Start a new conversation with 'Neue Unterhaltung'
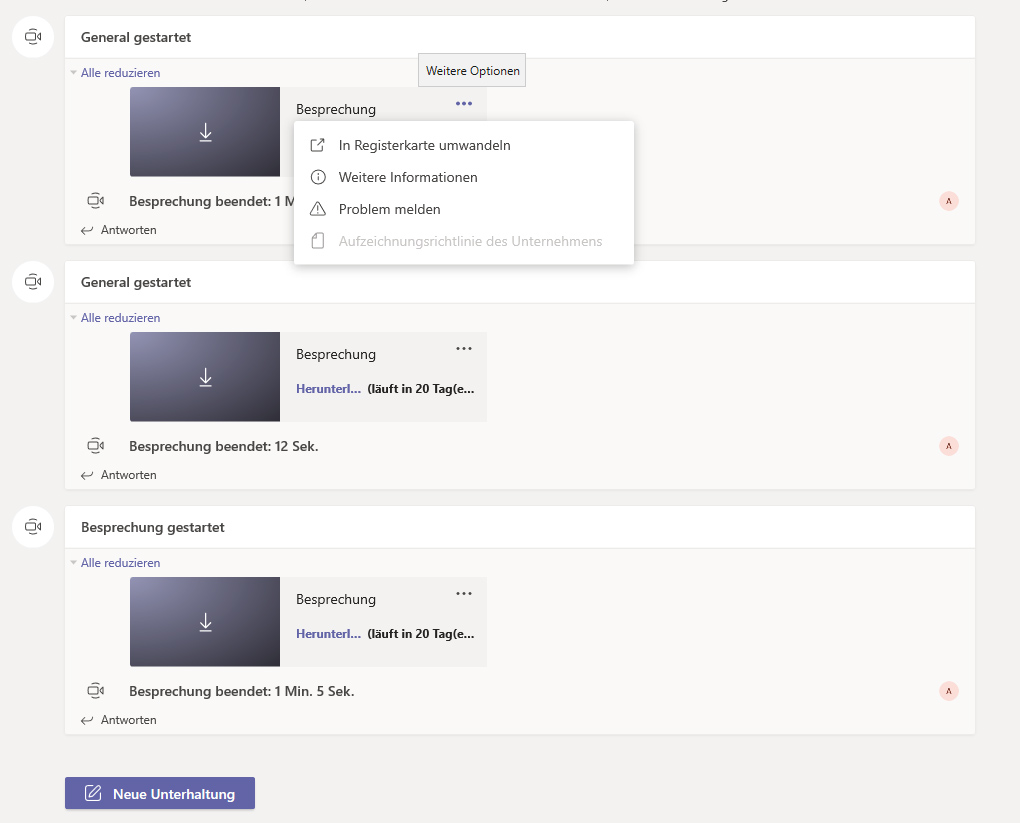 click(x=160, y=793)
